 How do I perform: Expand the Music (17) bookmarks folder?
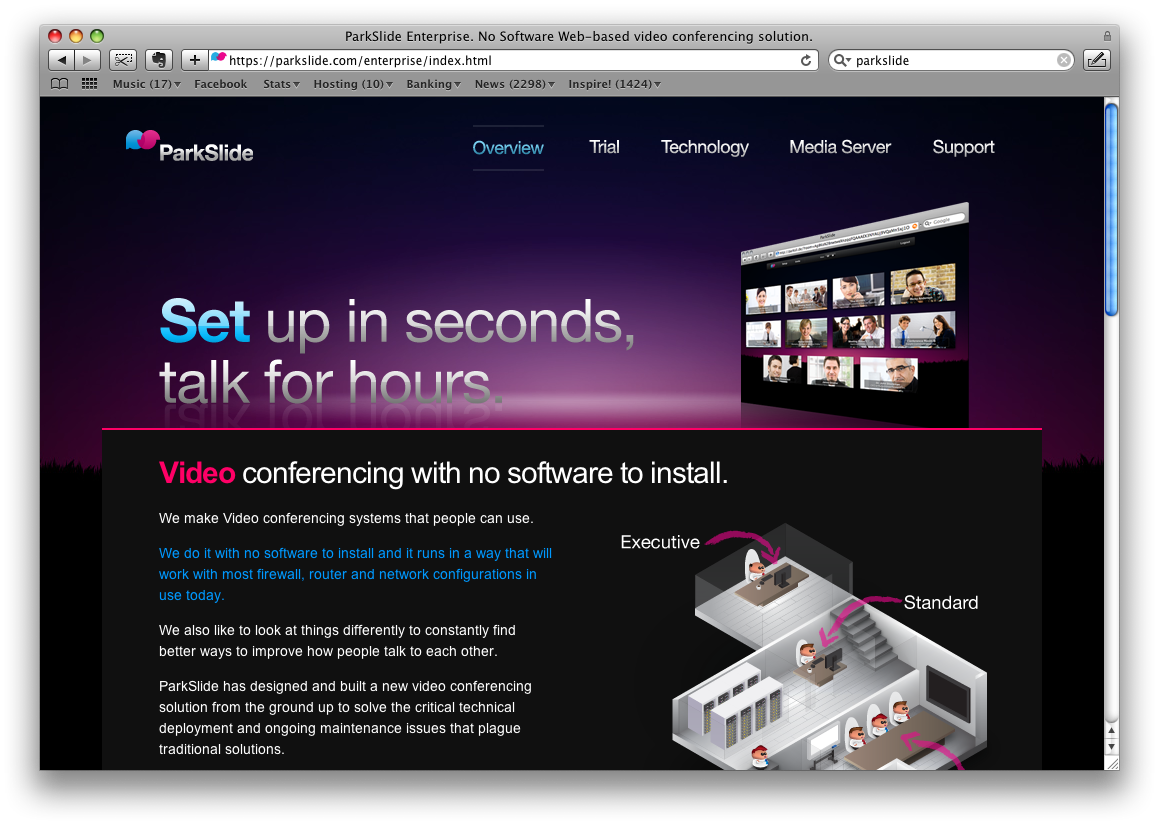tap(146, 84)
